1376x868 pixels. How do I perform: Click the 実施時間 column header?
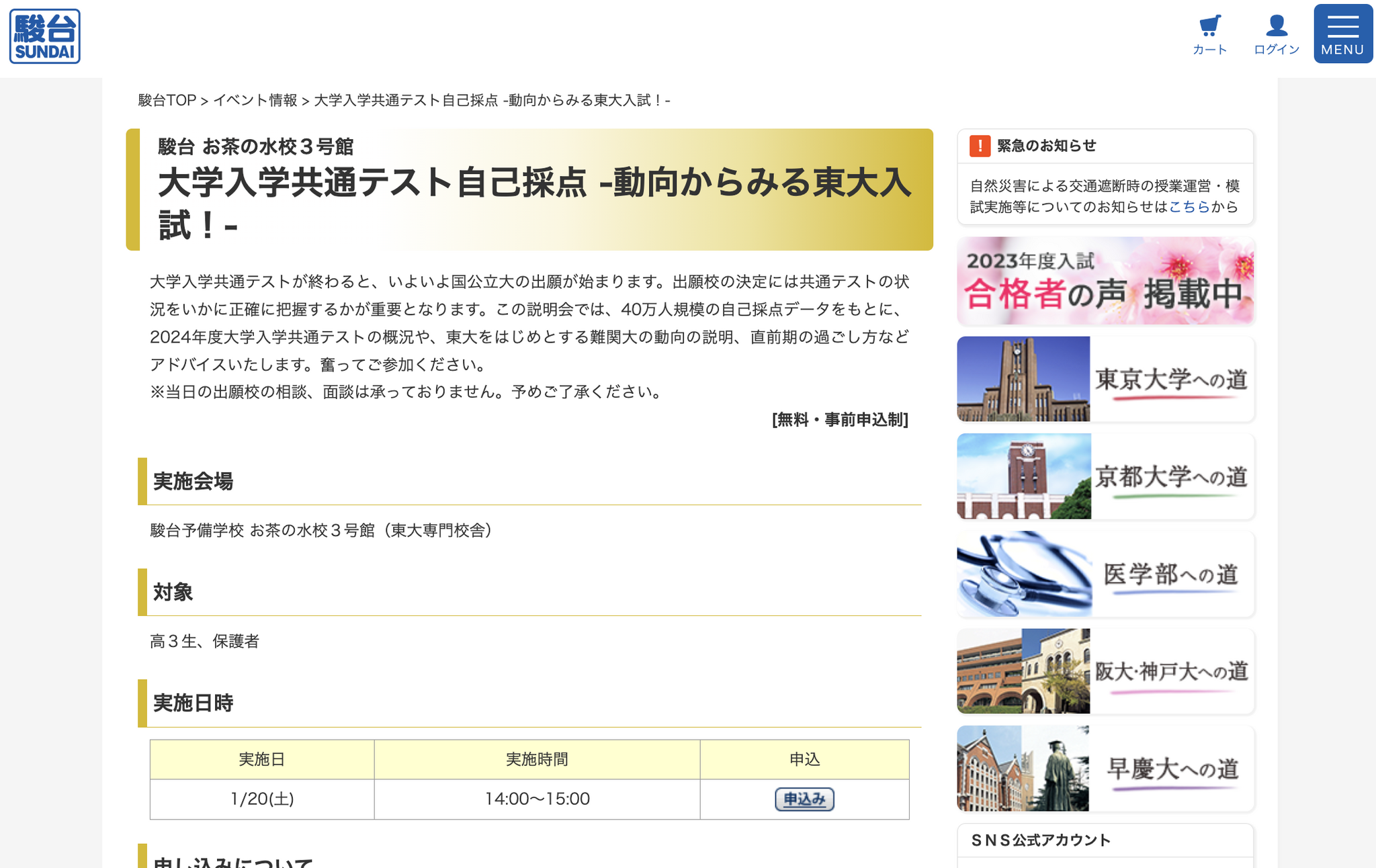pos(537,760)
